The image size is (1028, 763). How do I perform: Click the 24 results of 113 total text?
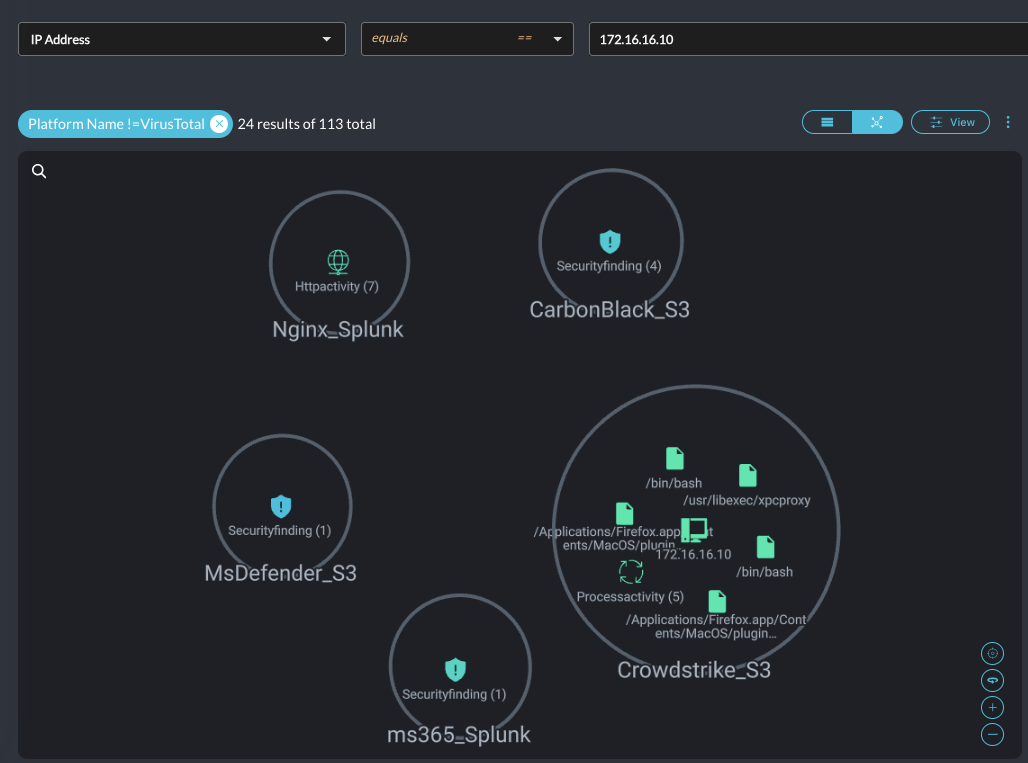click(307, 124)
